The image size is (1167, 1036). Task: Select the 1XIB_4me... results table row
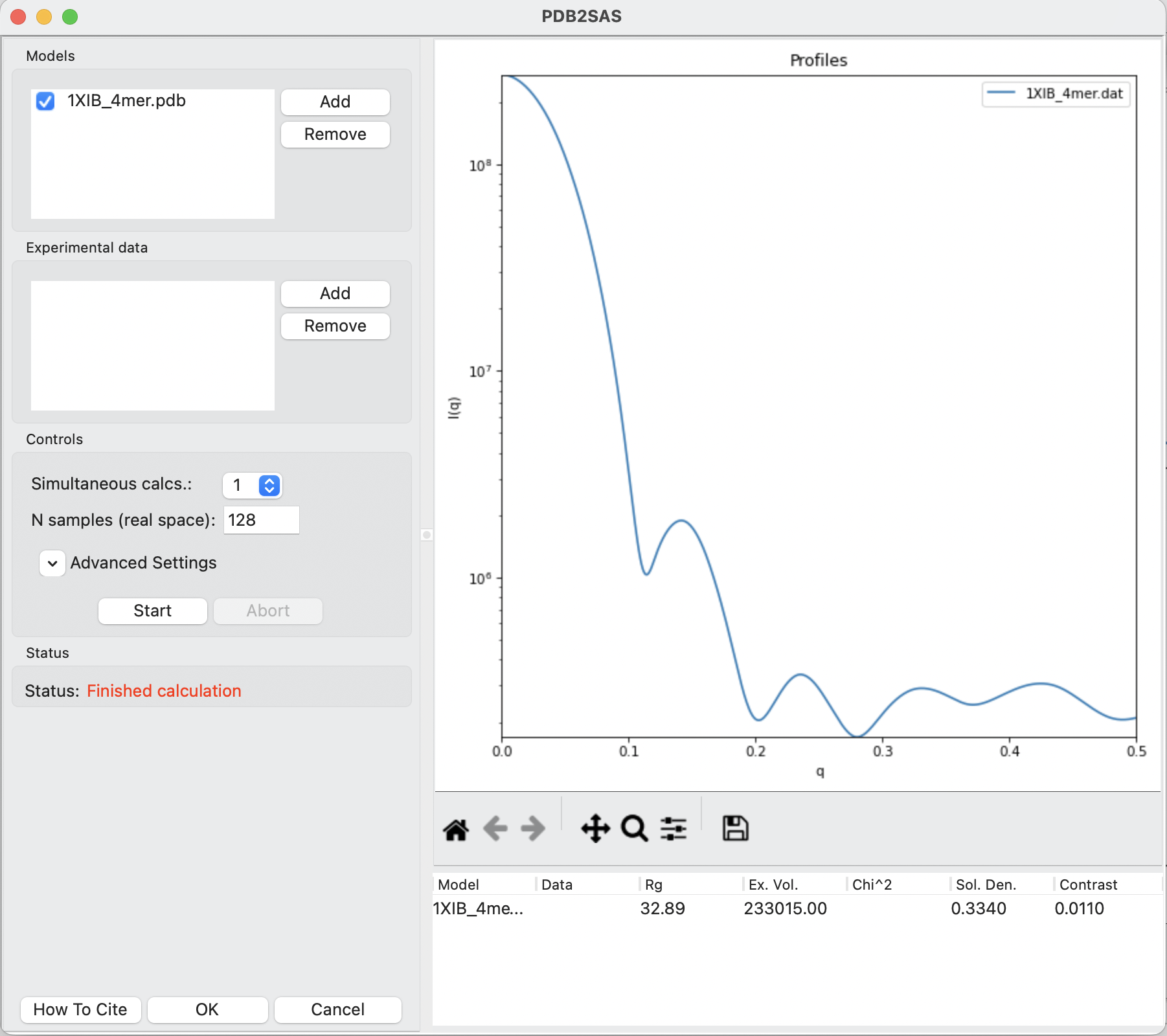[797, 908]
